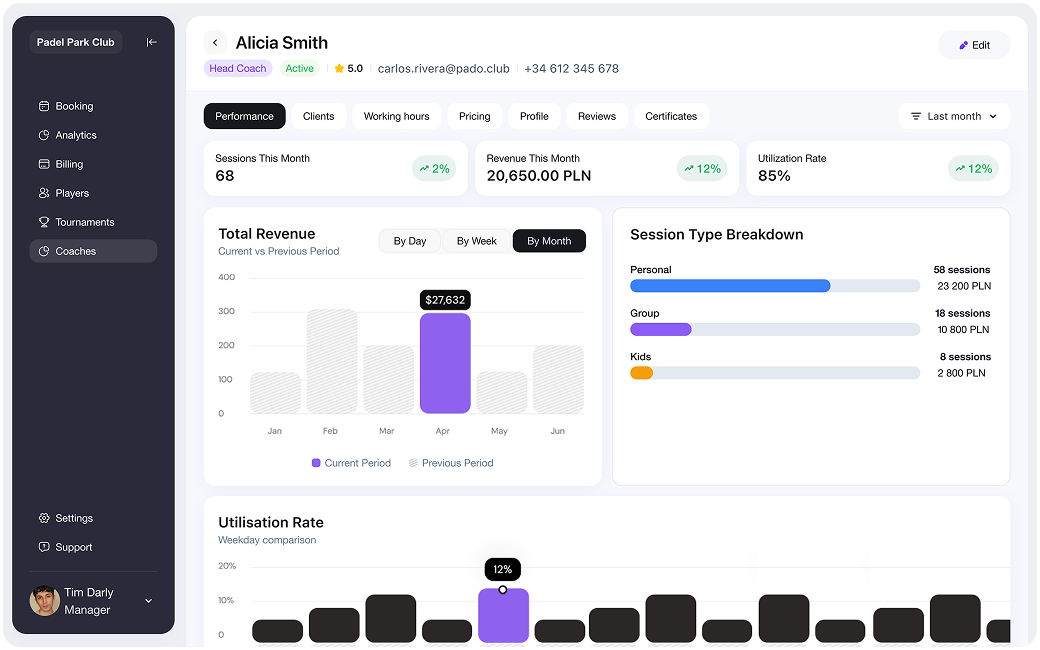This screenshot has height=650, width=1040.
Task: Open Tournaments via the trophy icon
Action: click(x=44, y=222)
